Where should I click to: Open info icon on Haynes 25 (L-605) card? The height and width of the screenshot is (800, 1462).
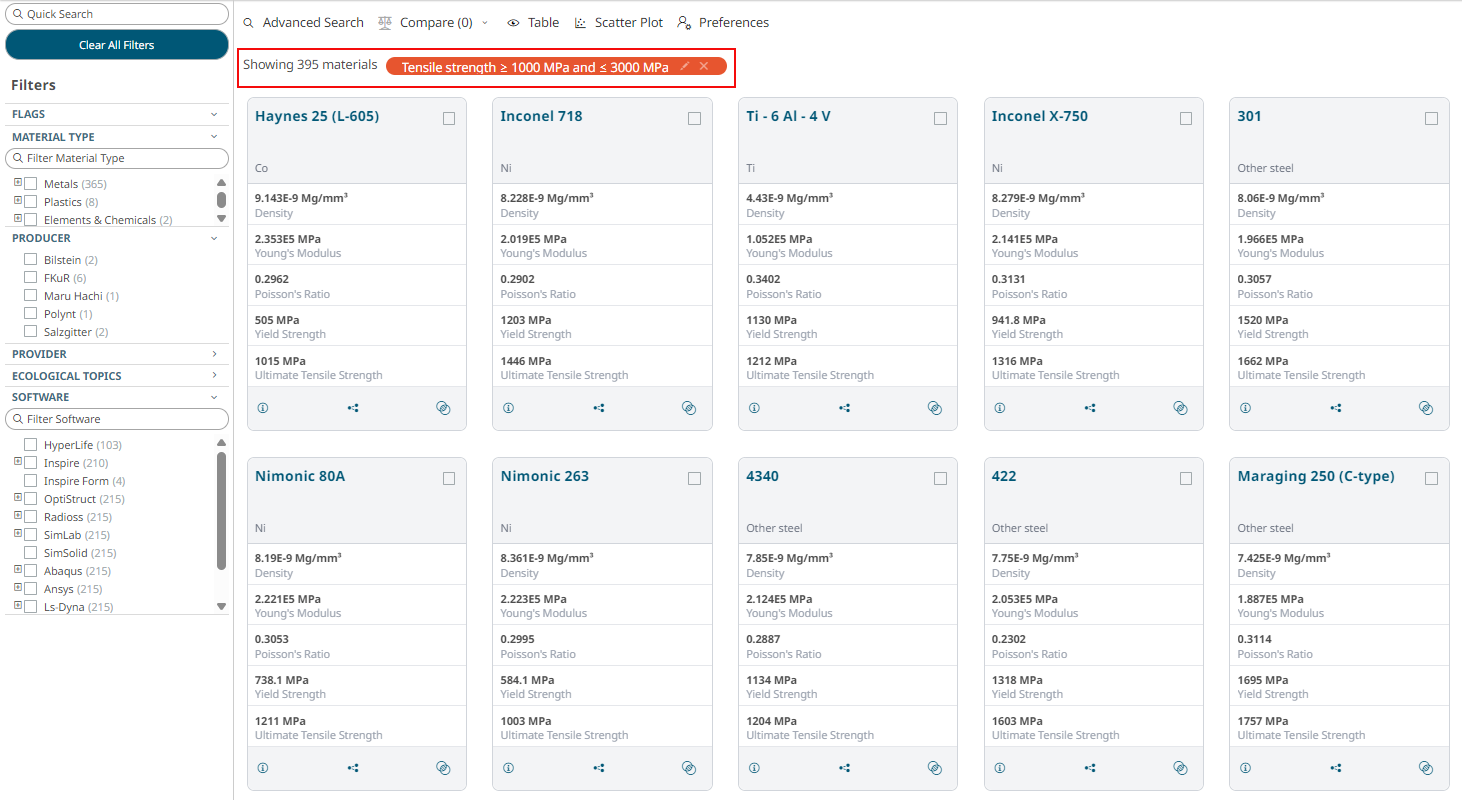tap(263, 408)
